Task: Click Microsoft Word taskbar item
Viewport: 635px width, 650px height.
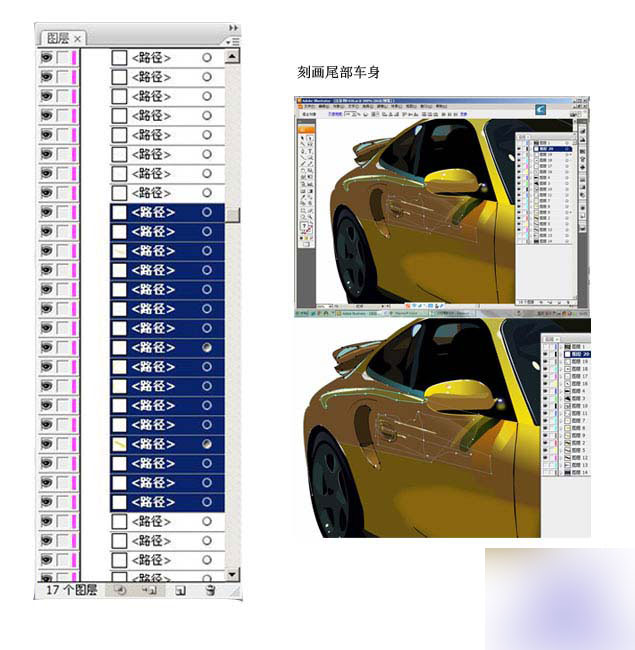Action: 406,314
